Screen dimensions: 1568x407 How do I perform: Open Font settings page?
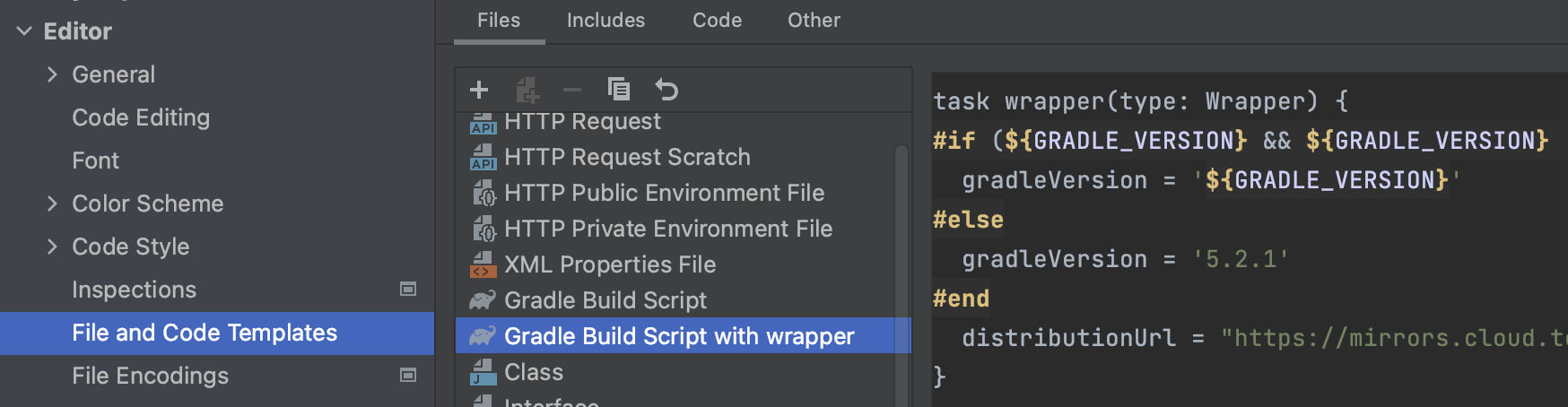click(95, 160)
